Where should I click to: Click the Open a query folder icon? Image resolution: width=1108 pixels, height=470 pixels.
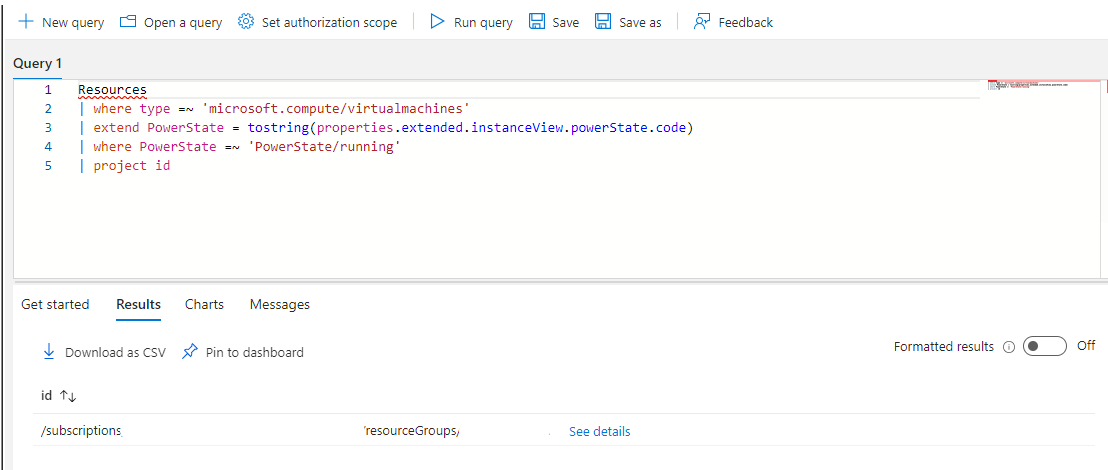[x=128, y=22]
